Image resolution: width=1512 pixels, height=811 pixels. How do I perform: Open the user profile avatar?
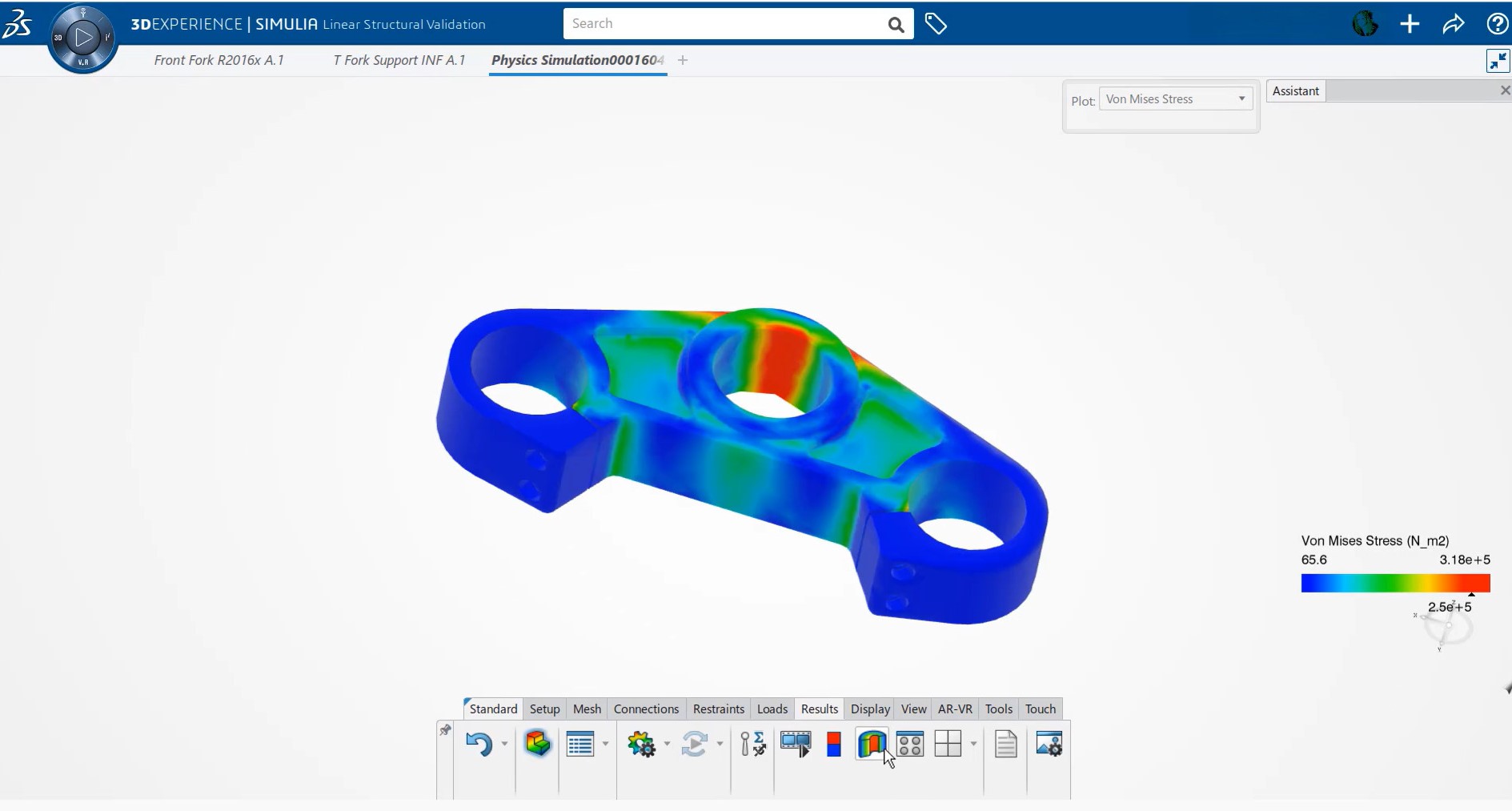point(1365,24)
